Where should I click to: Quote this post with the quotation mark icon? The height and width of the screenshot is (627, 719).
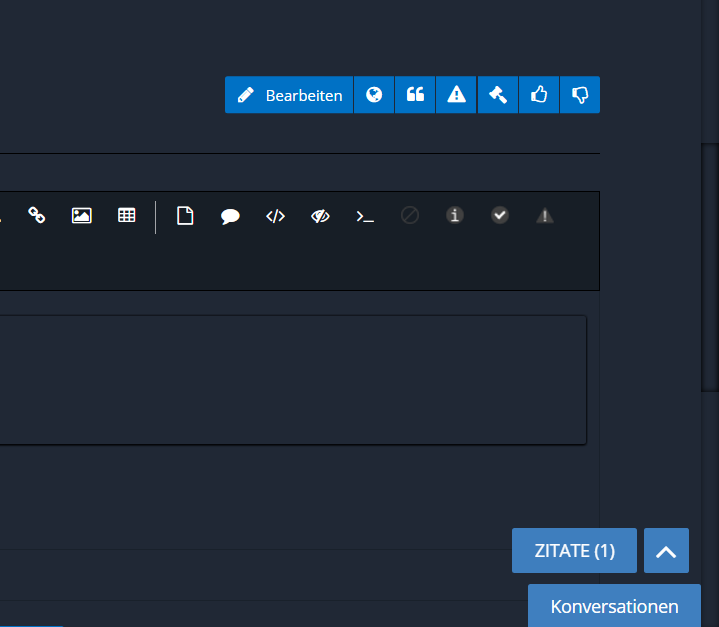coord(415,95)
